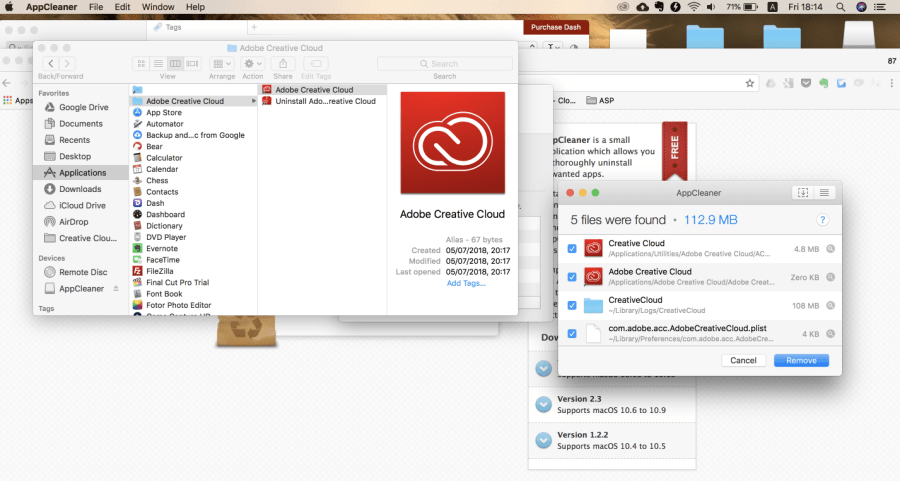Click the Remove button in AppCleaner
Image resolution: width=900 pixels, height=481 pixels.
click(801, 360)
